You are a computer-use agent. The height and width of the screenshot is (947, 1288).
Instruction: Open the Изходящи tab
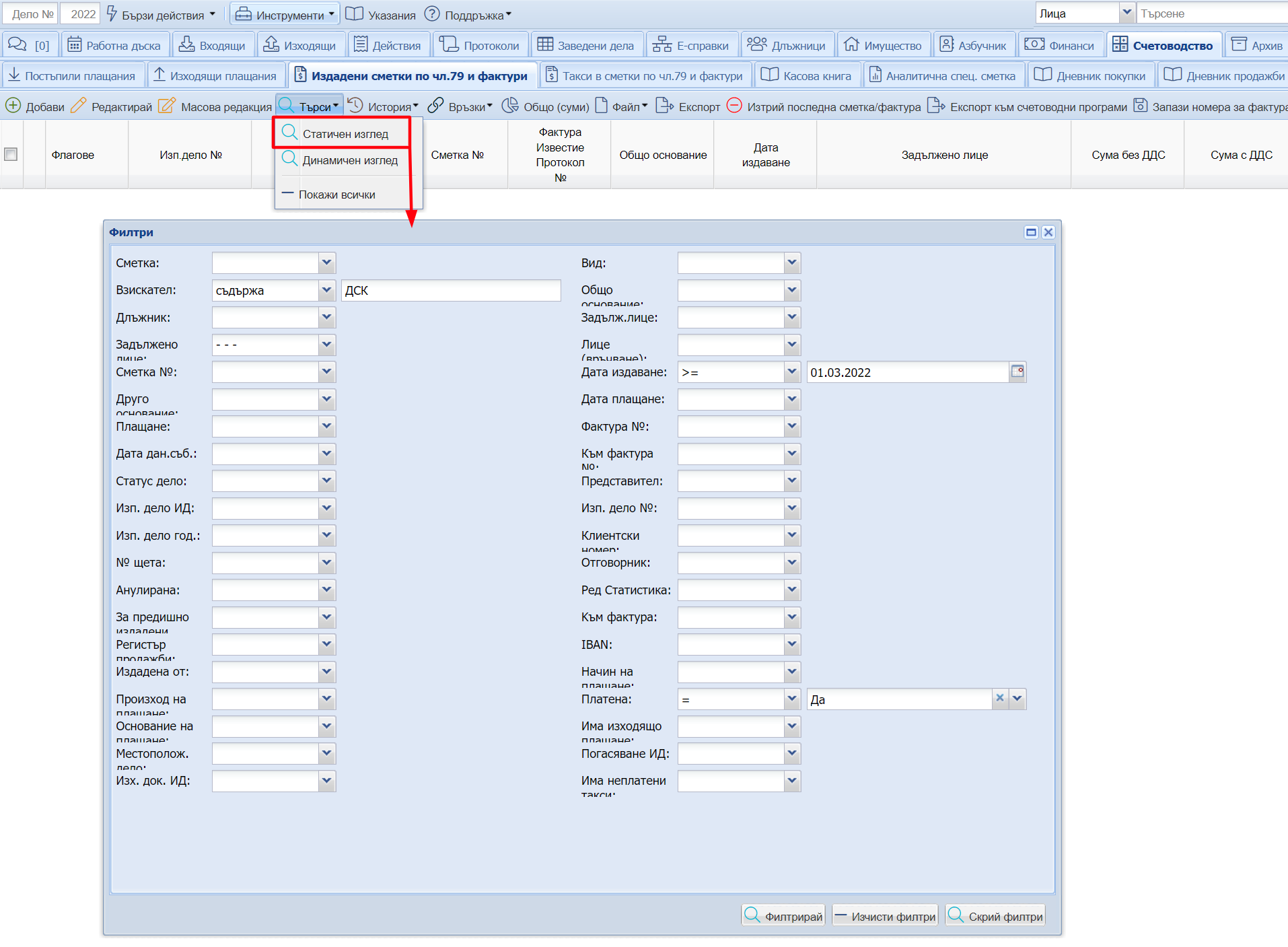[x=300, y=45]
